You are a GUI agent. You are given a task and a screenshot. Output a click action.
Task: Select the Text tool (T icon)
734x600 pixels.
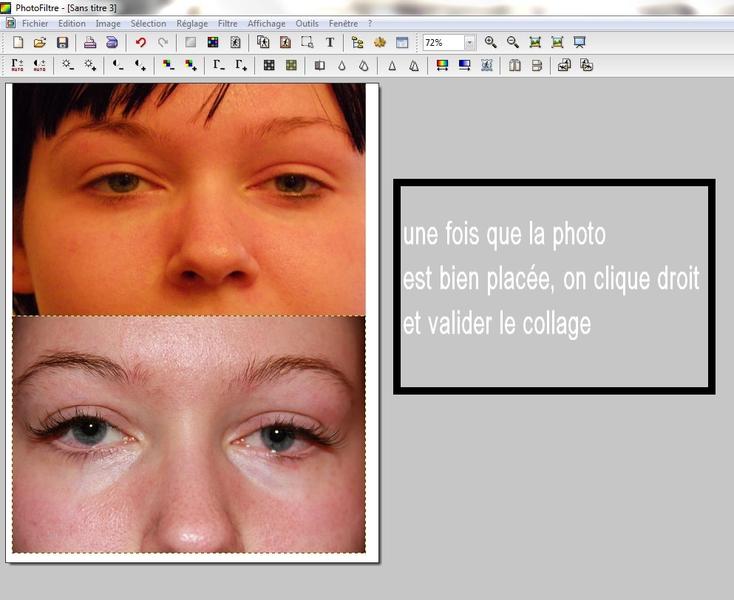[x=330, y=43]
